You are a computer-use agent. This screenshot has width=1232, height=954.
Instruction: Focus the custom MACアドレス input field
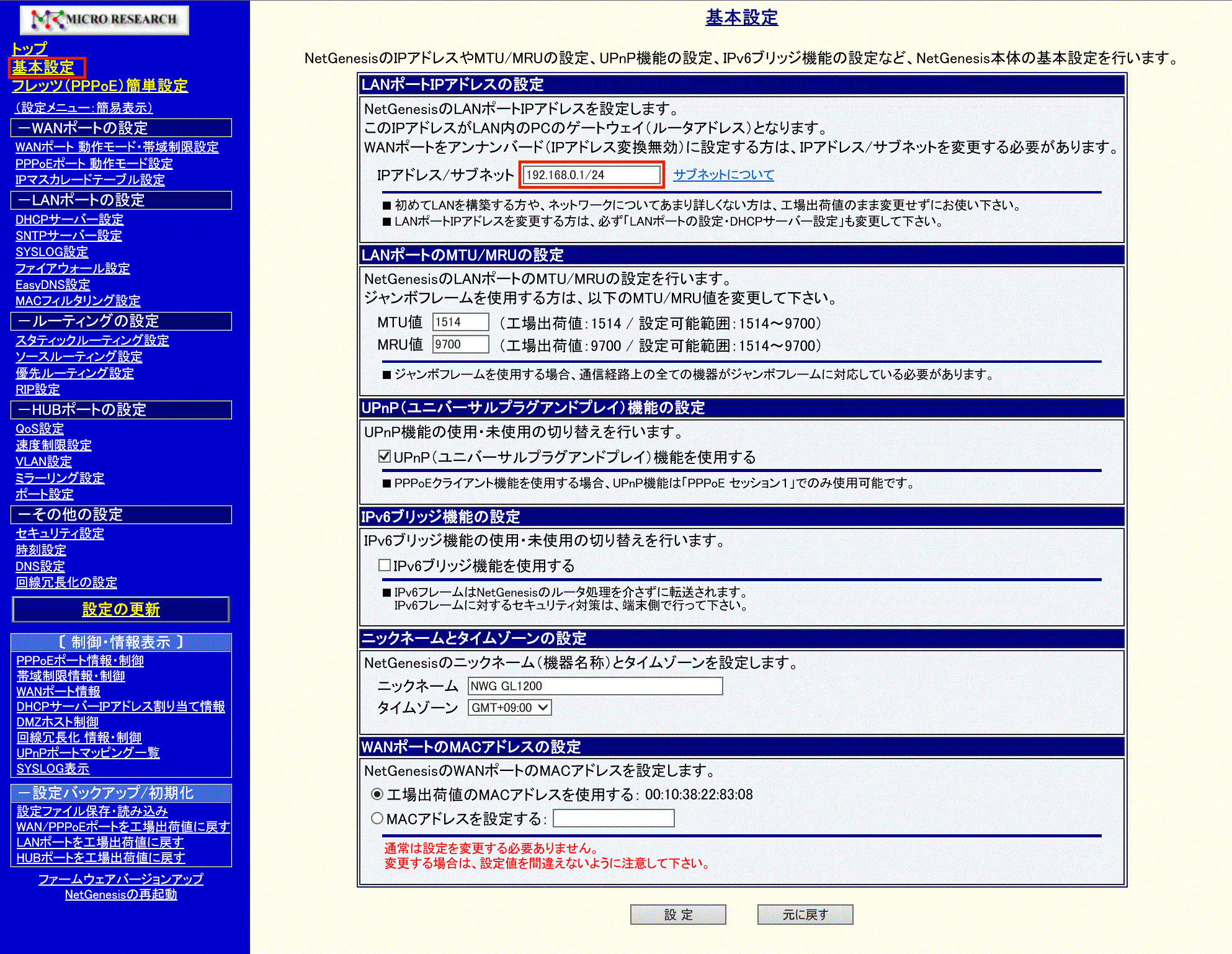point(614,819)
